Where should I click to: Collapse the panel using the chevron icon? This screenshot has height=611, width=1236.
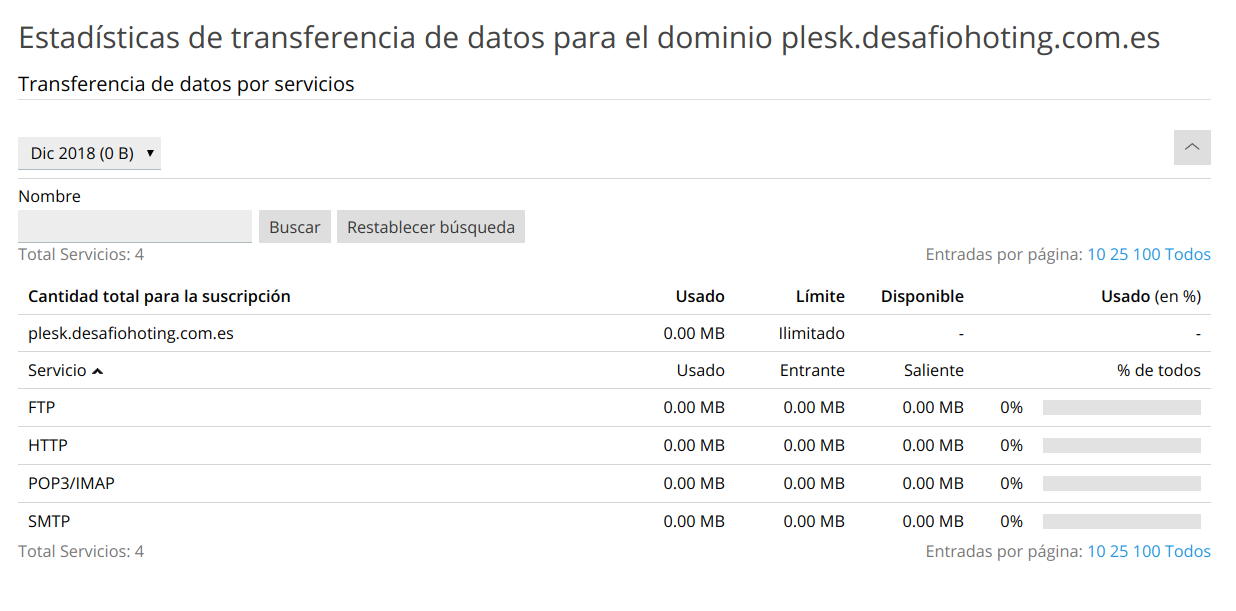[1192, 147]
